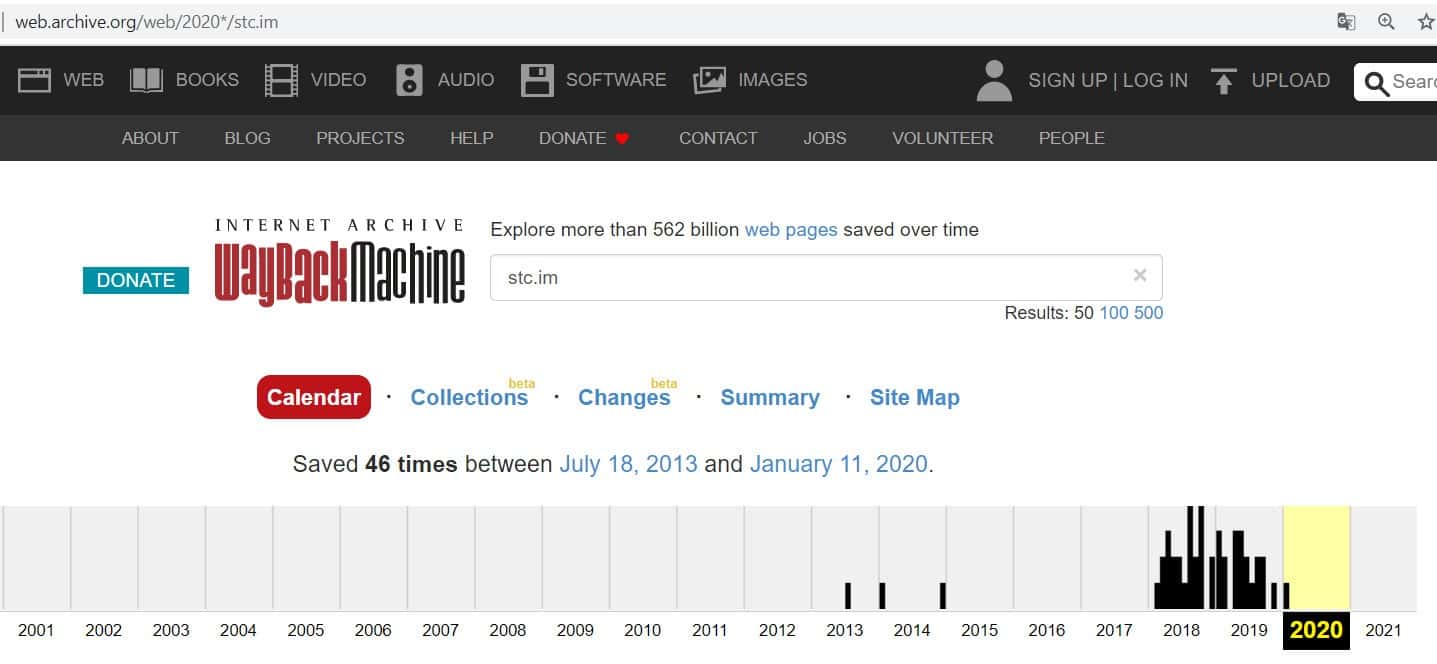The width and height of the screenshot is (1437, 664).
Task: Click the DONATE navigation link
Action: point(572,138)
